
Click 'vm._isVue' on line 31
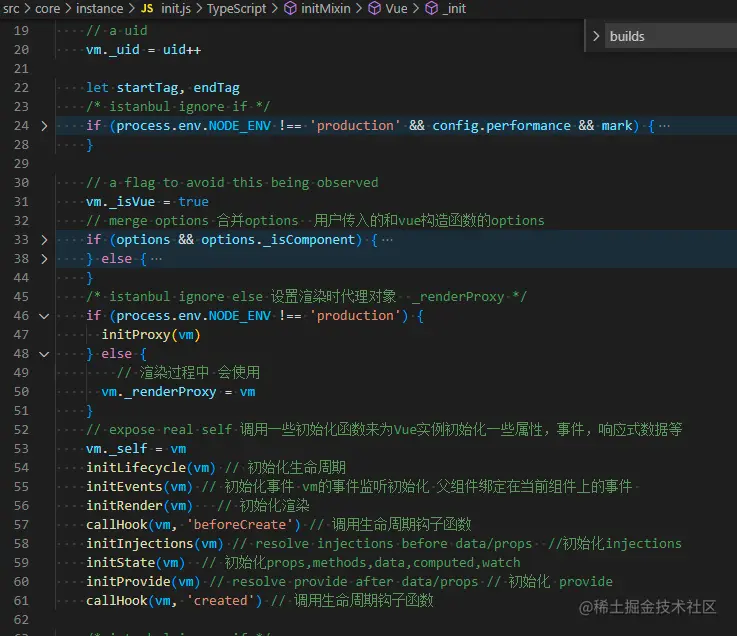[x=120, y=202]
